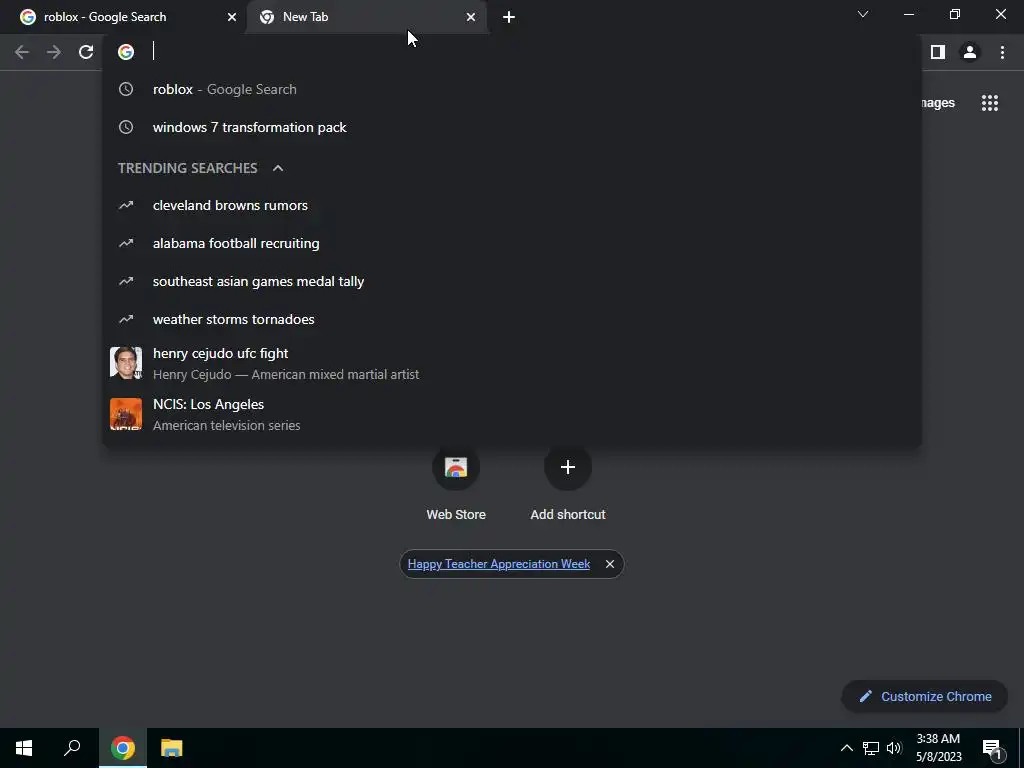The width and height of the screenshot is (1024, 768).
Task: Open the volume control tray icon
Action: (x=894, y=748)
